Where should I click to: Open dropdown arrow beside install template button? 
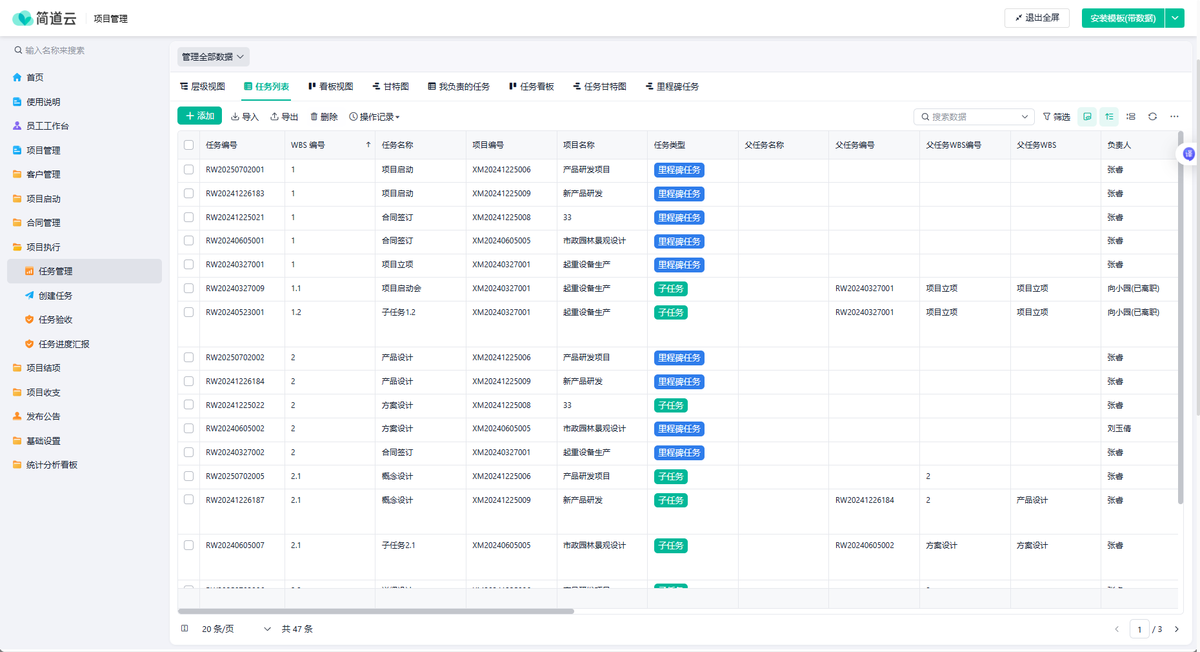click(1174, 18)
